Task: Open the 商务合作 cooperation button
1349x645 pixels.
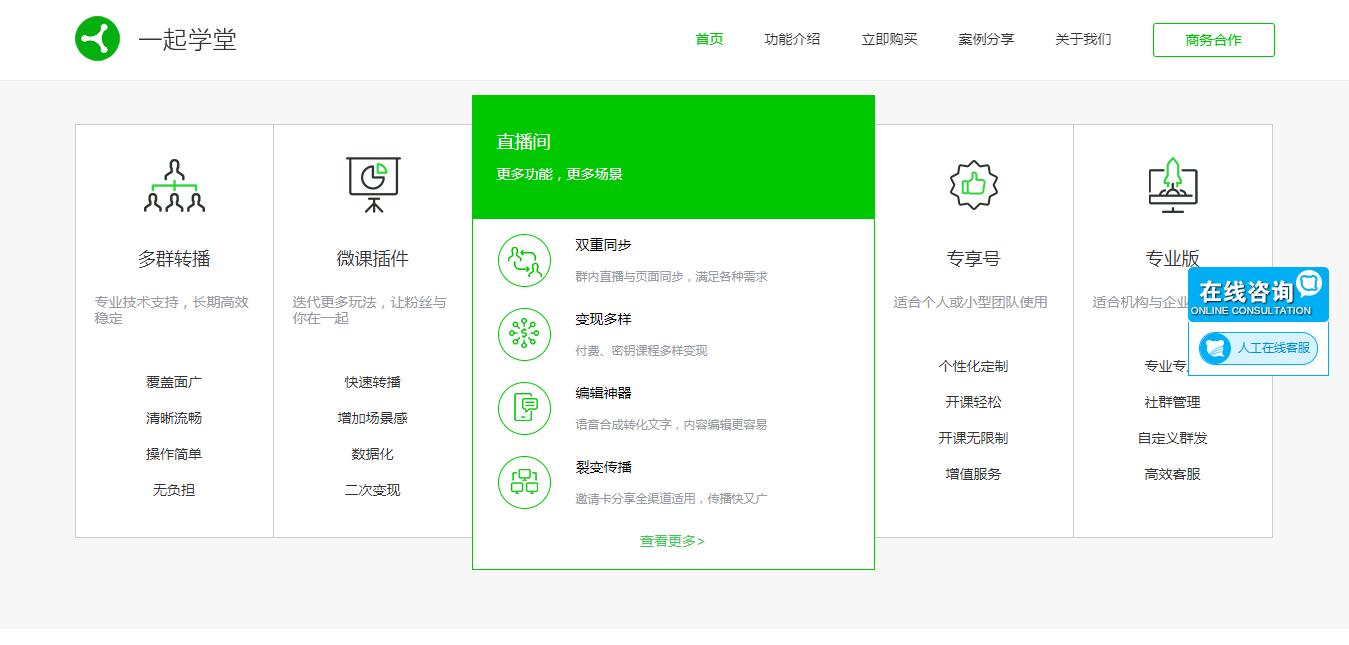Action: (1213, 40)
